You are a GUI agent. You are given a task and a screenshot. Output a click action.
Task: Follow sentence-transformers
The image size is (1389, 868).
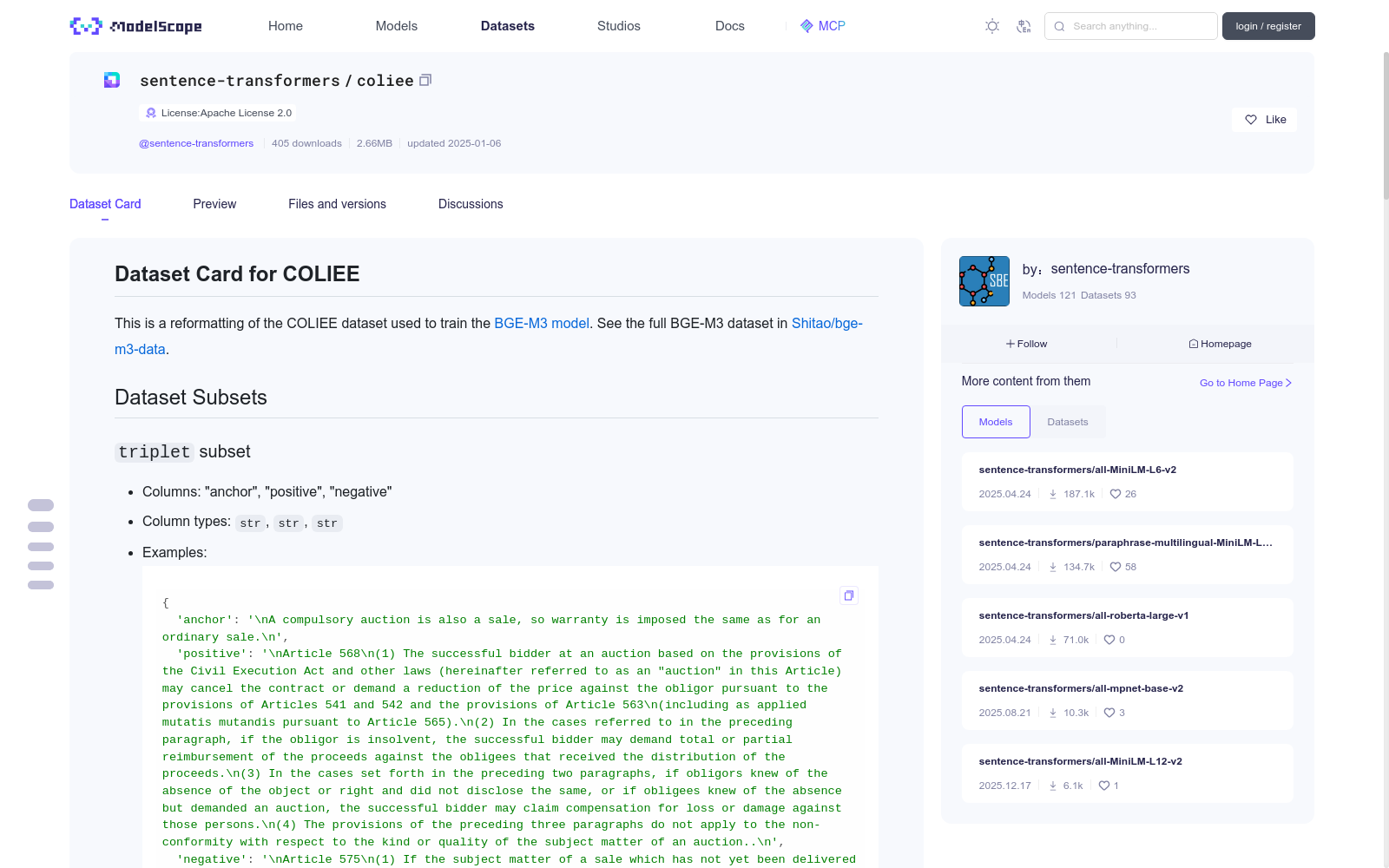(x=1027, y=344)
